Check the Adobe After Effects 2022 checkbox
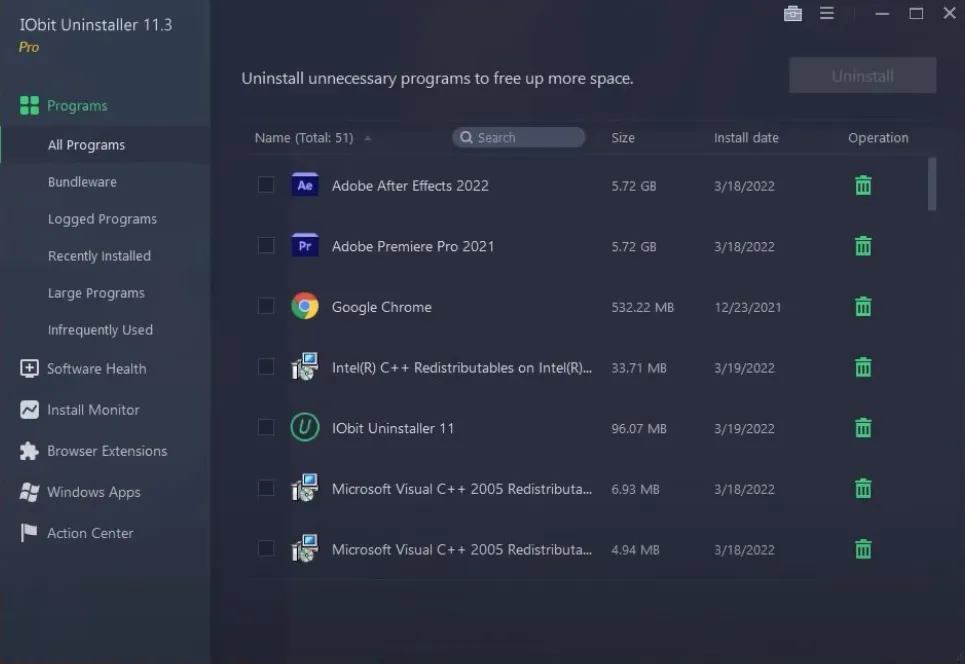 point(266,185)
